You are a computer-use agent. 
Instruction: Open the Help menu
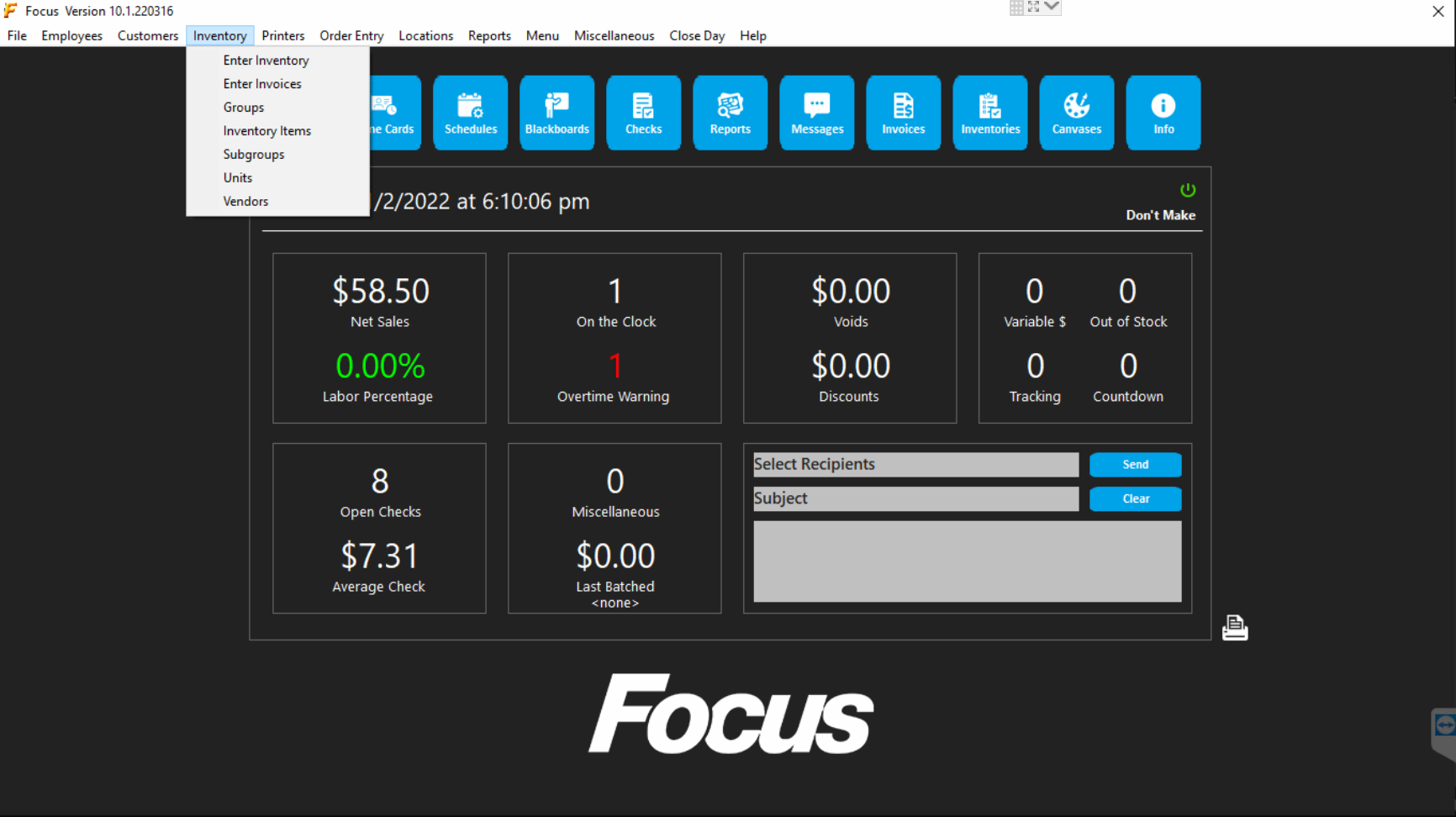tap(753, 35)
